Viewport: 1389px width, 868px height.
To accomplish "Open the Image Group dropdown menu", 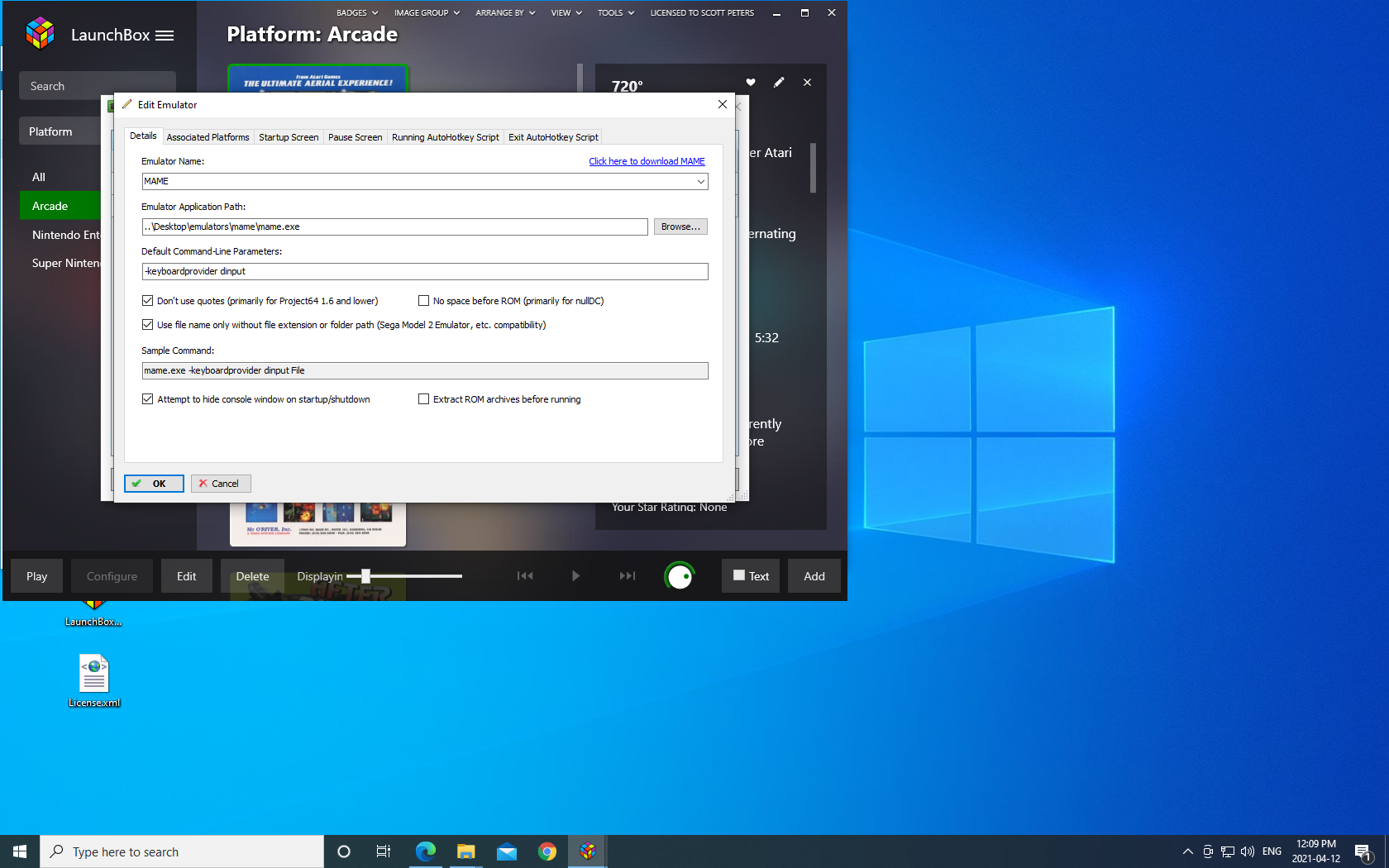I will click(427, 12).
